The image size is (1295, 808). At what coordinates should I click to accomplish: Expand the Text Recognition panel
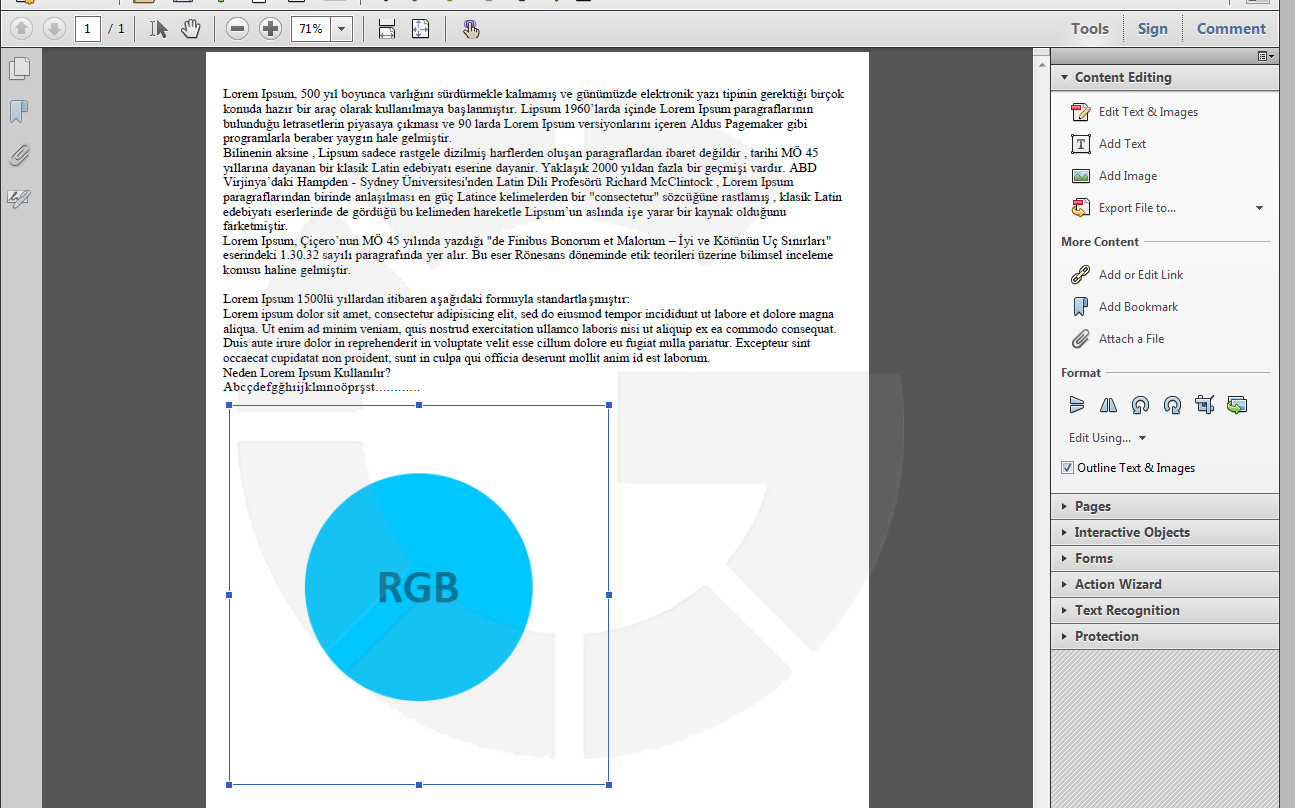coord(1165,610)
